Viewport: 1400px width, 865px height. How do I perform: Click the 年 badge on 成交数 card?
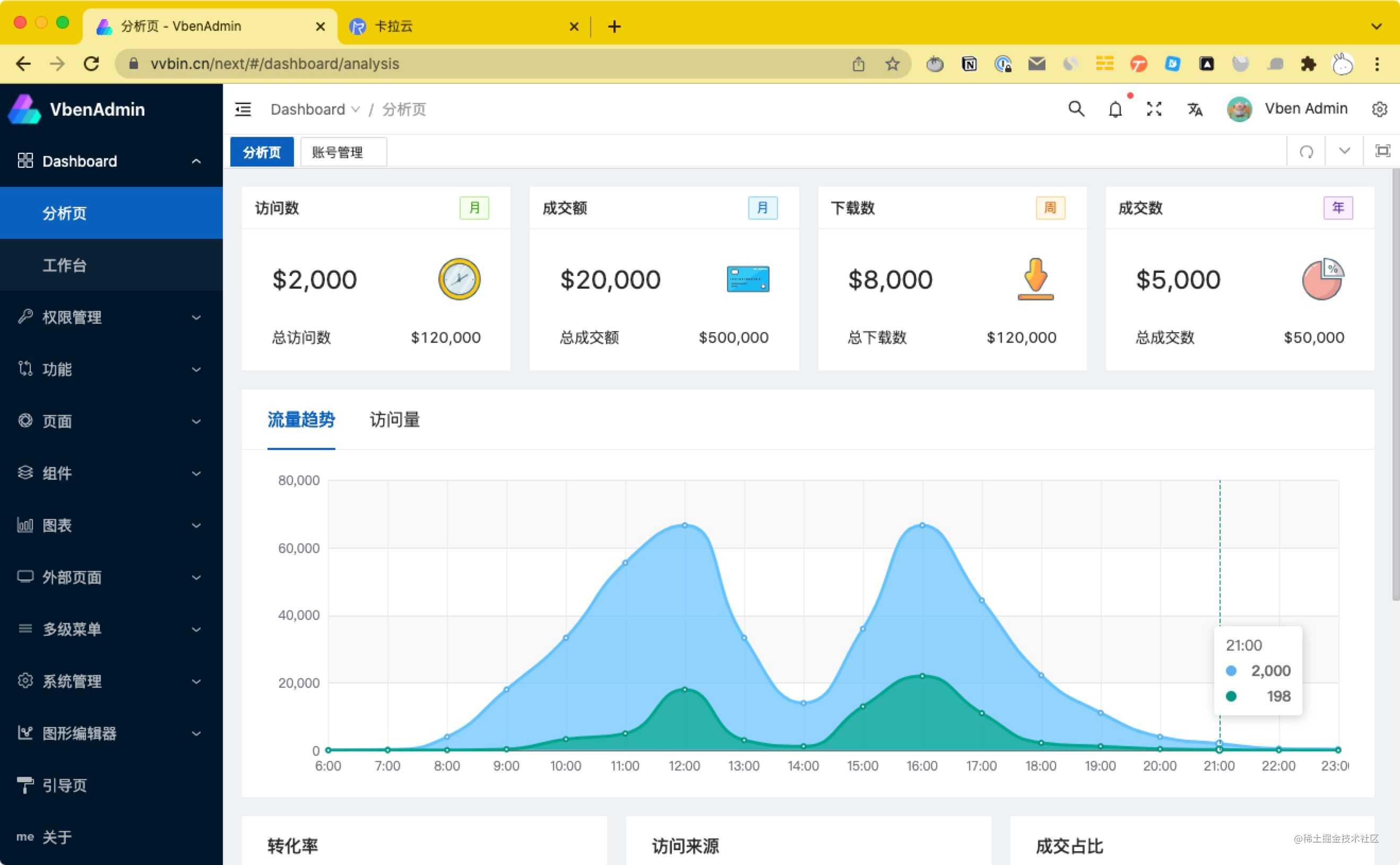tap(1337, 207)
